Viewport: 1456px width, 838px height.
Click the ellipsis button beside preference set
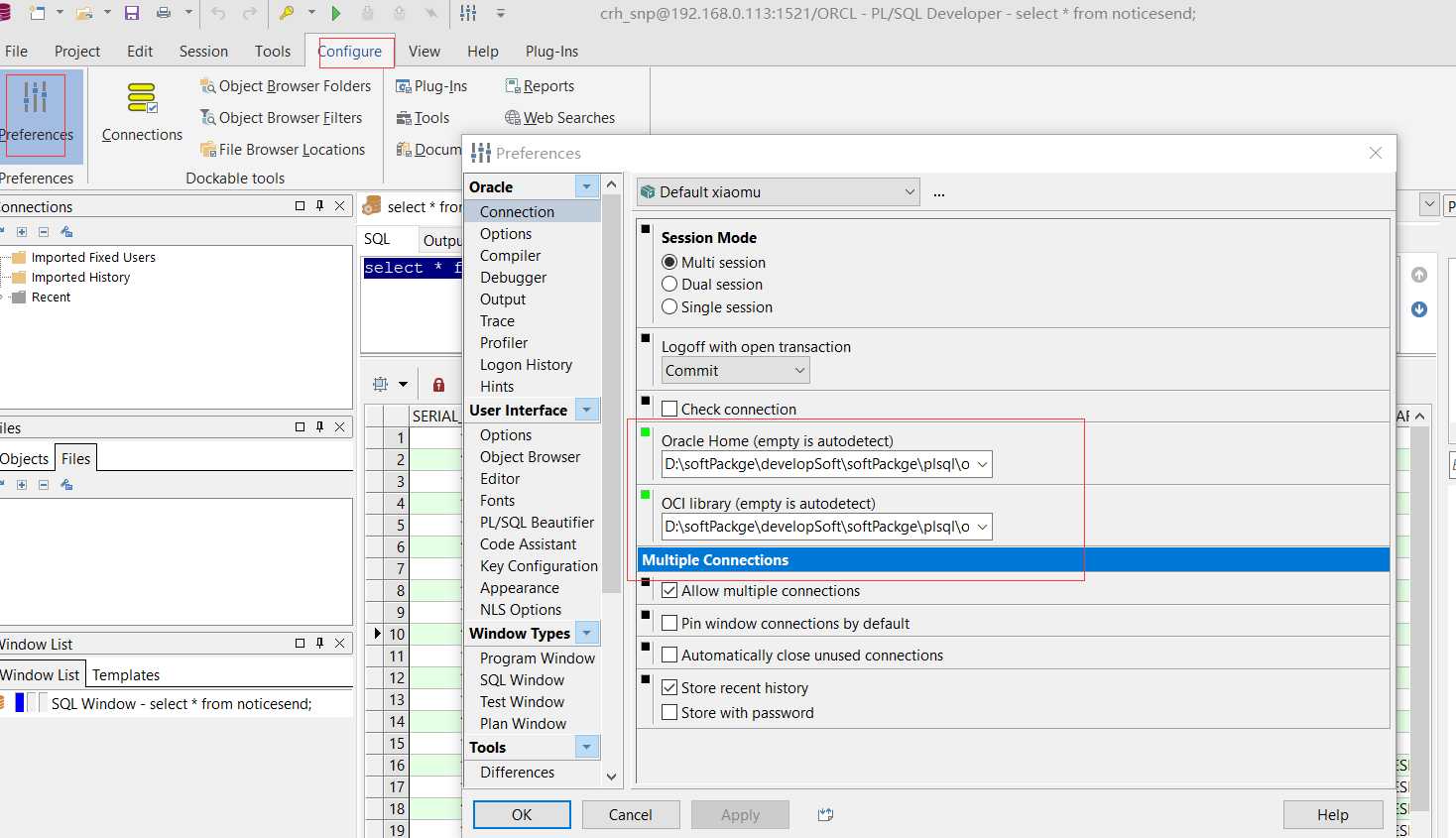tap(939, 193)
